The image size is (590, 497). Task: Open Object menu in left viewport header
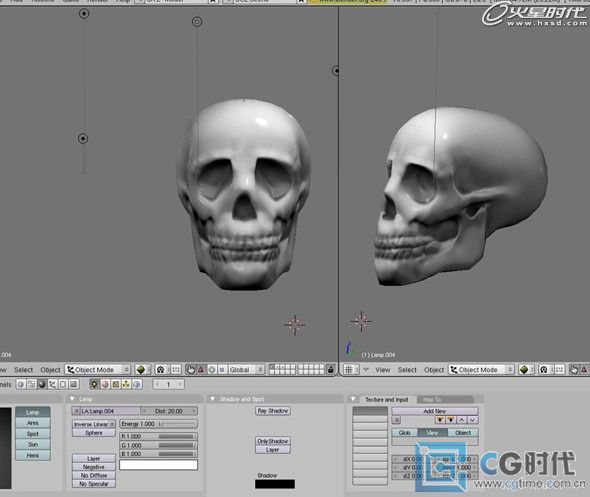point(50,370)
